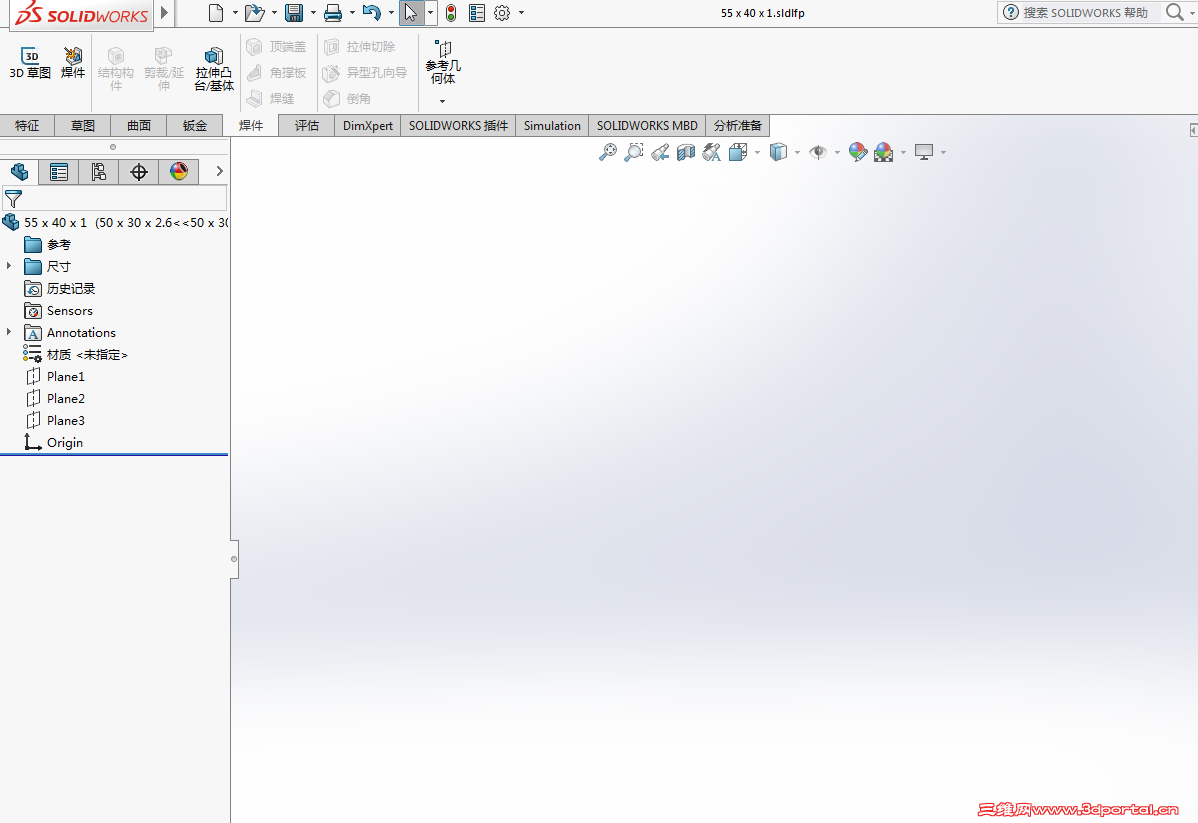Image resolution: width=1198 pixels, height=823 pixels.
Task: Click the Display Style cube icon
Action: tap(778, 152)
